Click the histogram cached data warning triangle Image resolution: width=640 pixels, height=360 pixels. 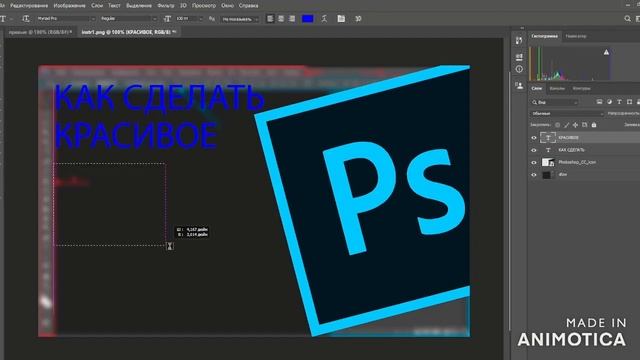tap(606, 52)
